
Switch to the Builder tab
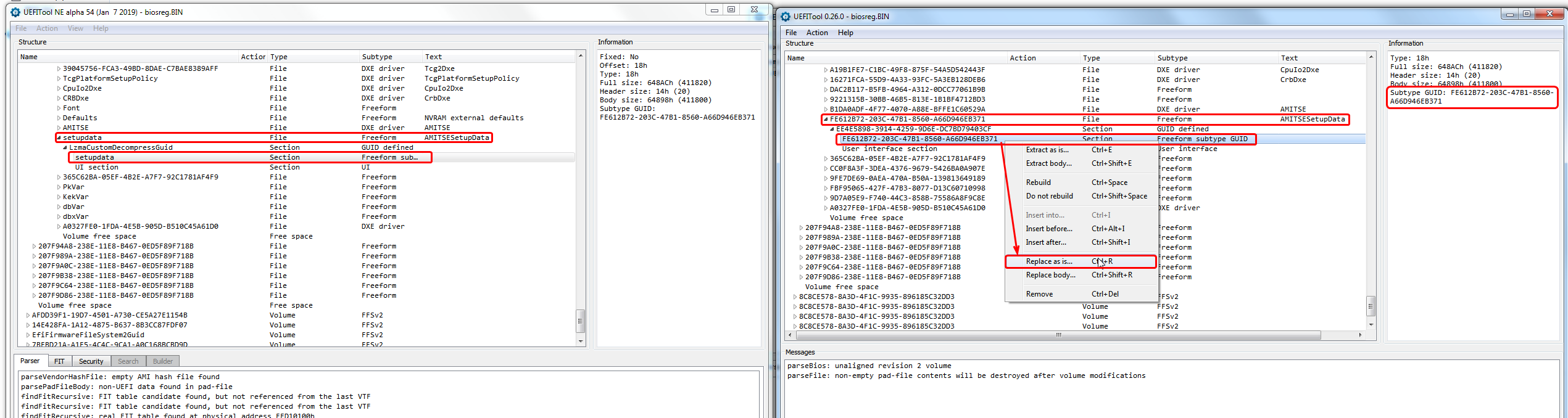pos(163,361)
